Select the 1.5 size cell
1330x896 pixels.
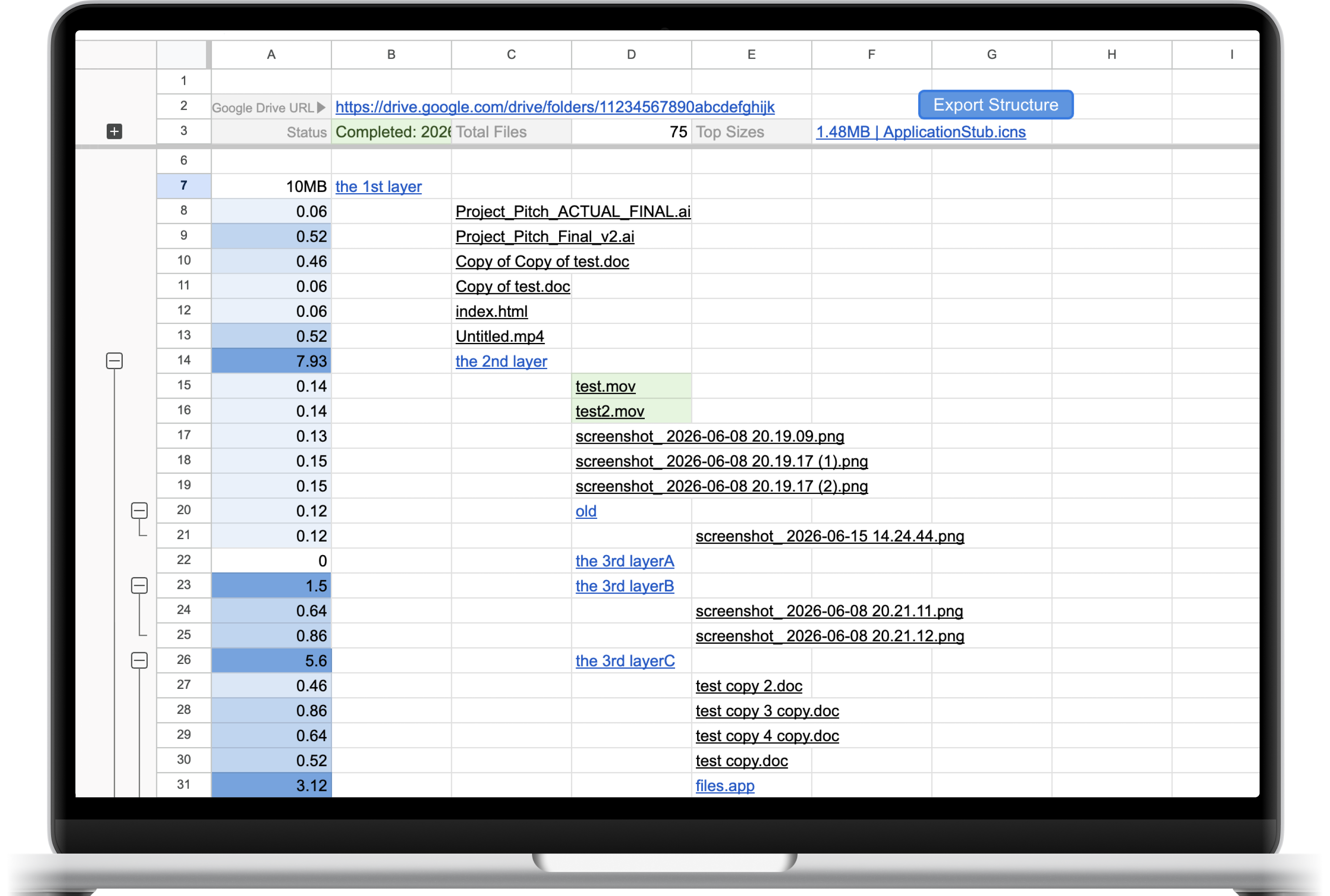(271, 586)
